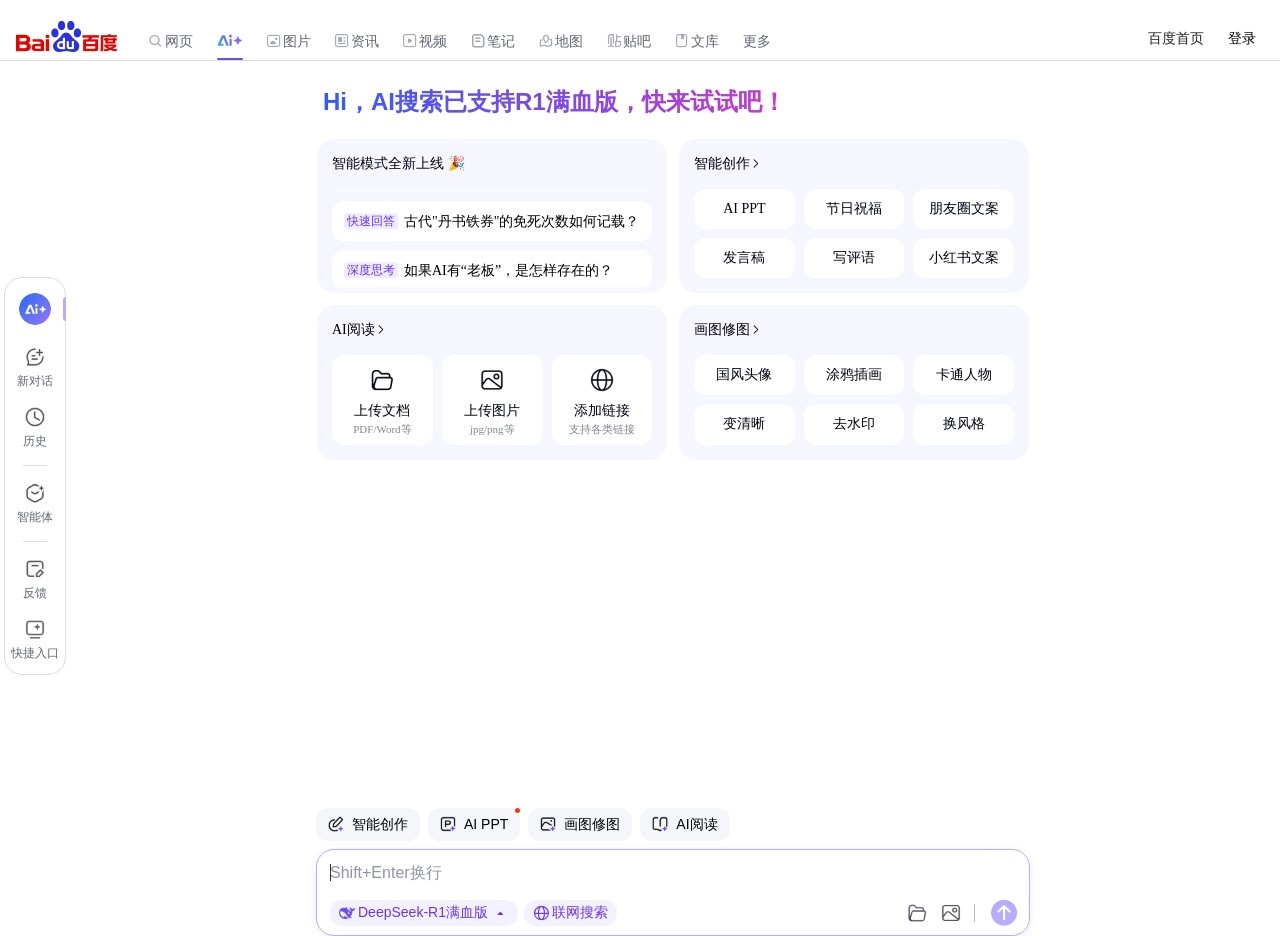
Task: Select the 去水印 watermark removal button
Action: [853, 423]
